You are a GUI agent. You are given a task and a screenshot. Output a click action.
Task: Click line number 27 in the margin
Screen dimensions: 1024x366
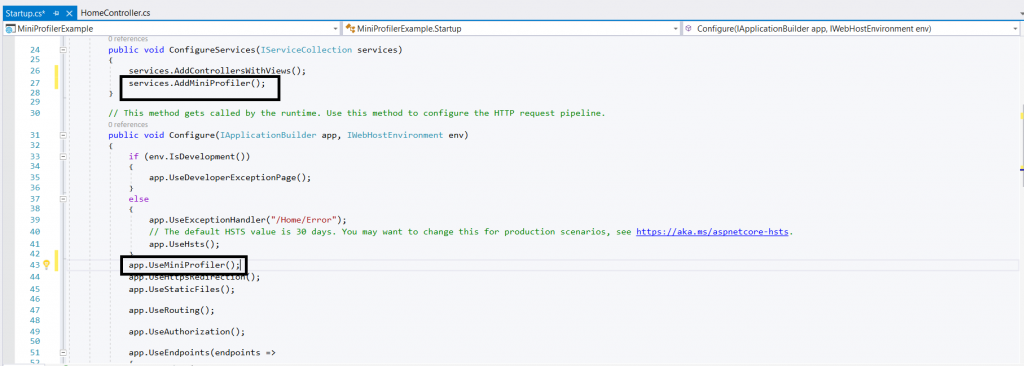(x=35, y=83)
